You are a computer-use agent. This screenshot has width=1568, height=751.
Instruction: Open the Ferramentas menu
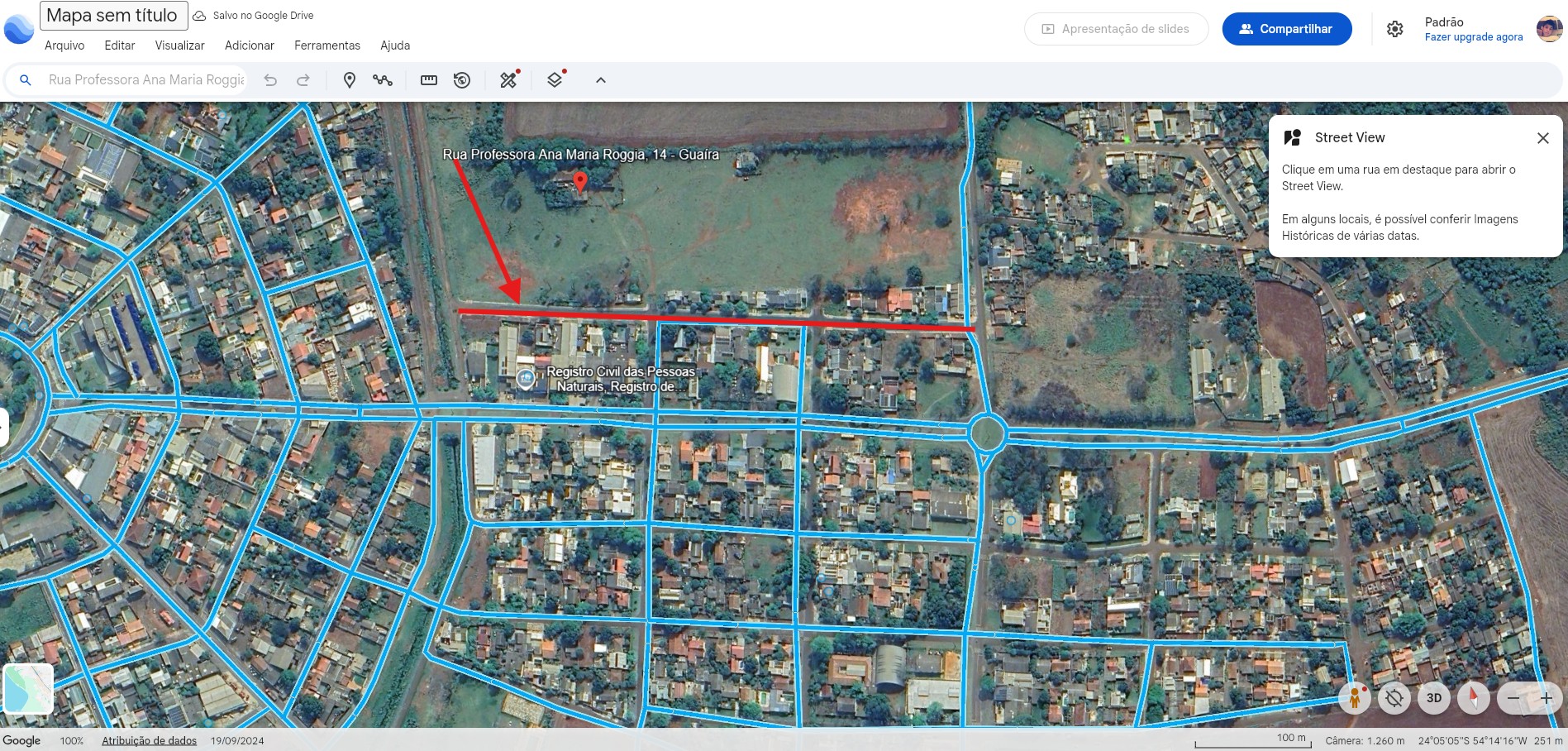coord(327,45)
